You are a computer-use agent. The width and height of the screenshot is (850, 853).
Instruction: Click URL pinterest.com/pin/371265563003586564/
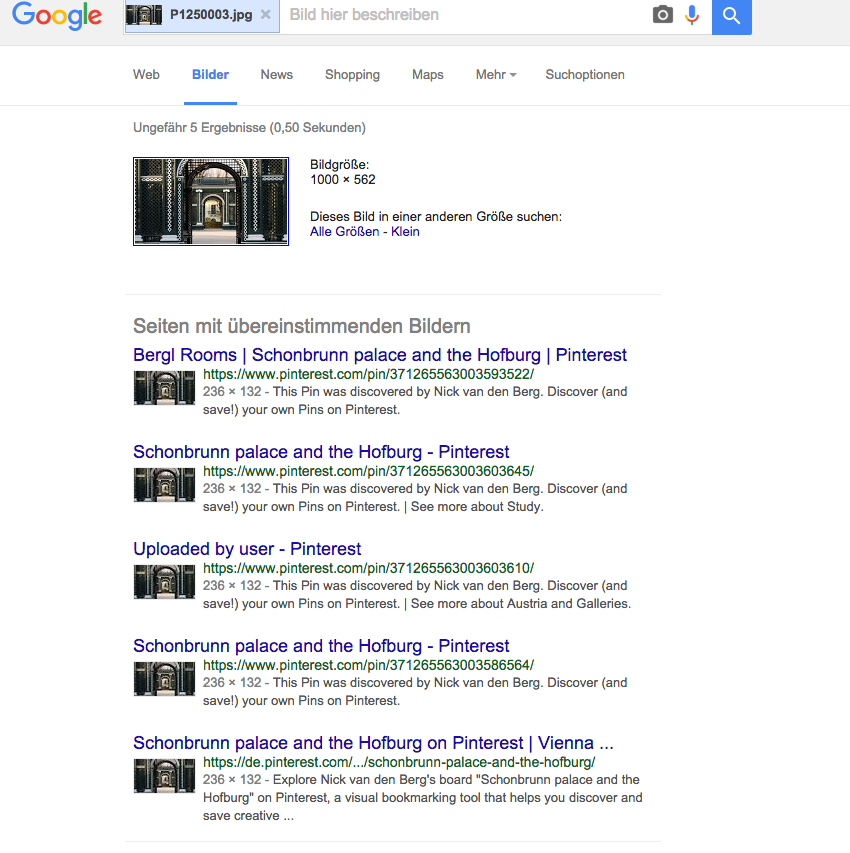(x=368, y=665)
